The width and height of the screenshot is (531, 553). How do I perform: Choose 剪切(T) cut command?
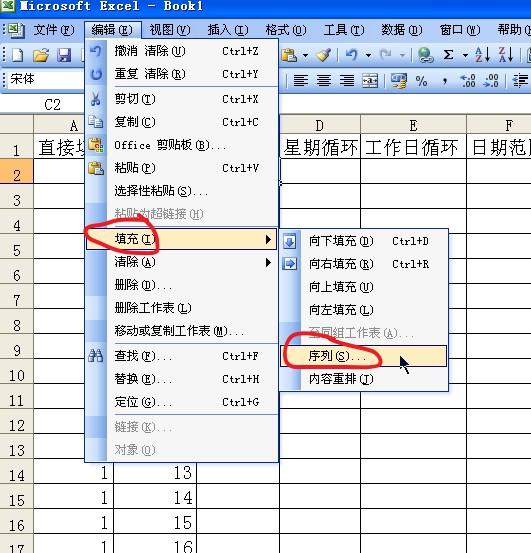[x=181, y=99]
